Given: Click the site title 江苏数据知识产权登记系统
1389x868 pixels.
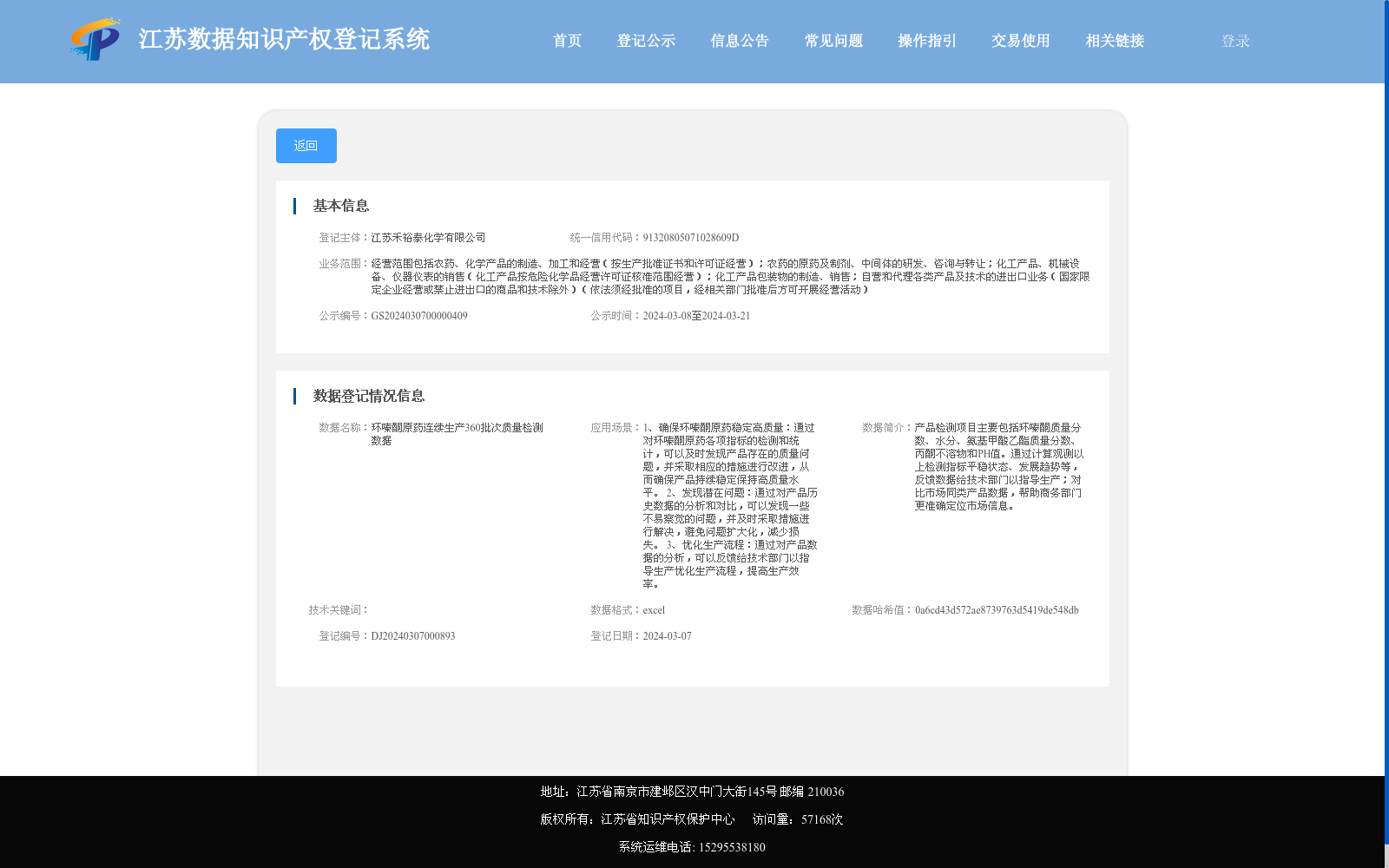Looking at the screenshot, I should point(284,39).
